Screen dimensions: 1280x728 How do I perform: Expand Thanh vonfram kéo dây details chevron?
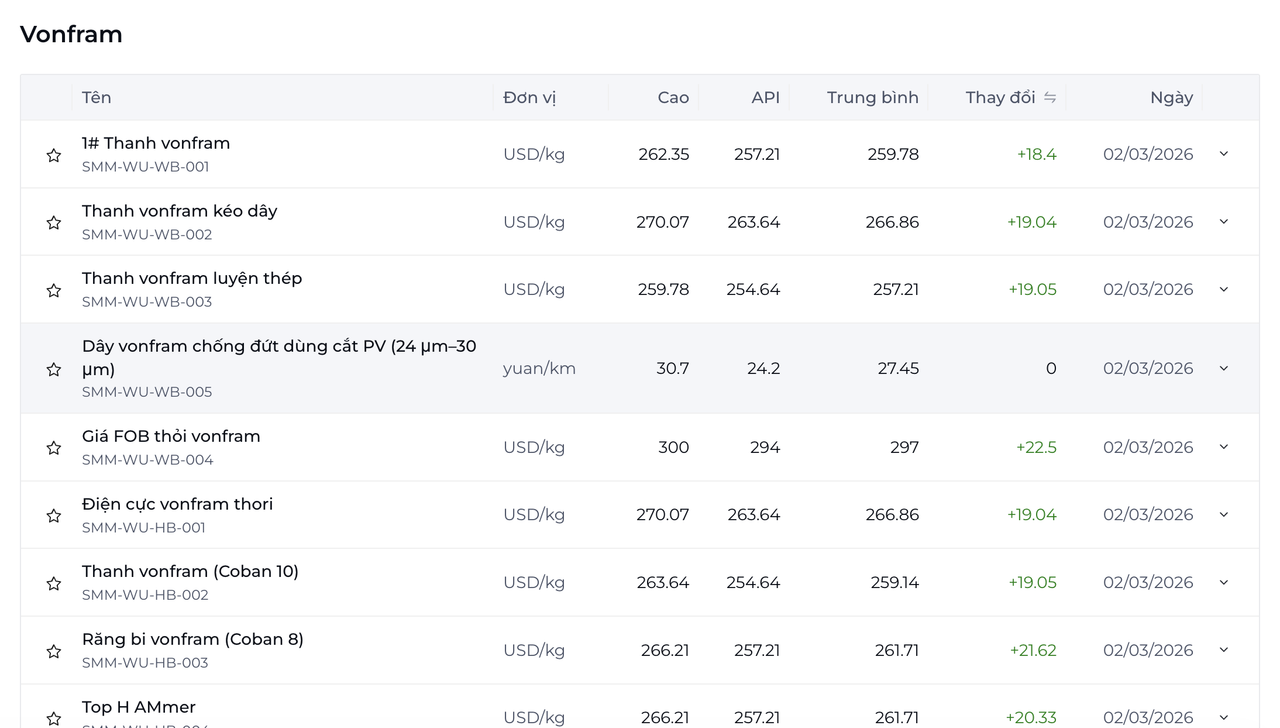(1223, 222)
